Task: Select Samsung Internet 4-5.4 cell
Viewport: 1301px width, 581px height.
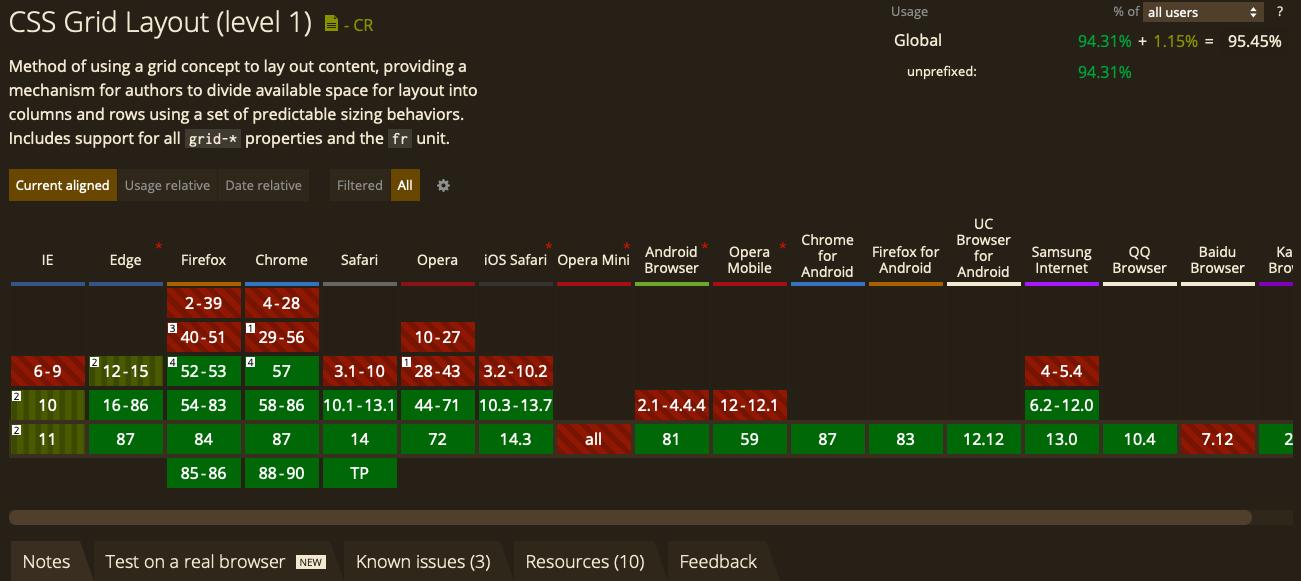Action: coord(1062,372)
